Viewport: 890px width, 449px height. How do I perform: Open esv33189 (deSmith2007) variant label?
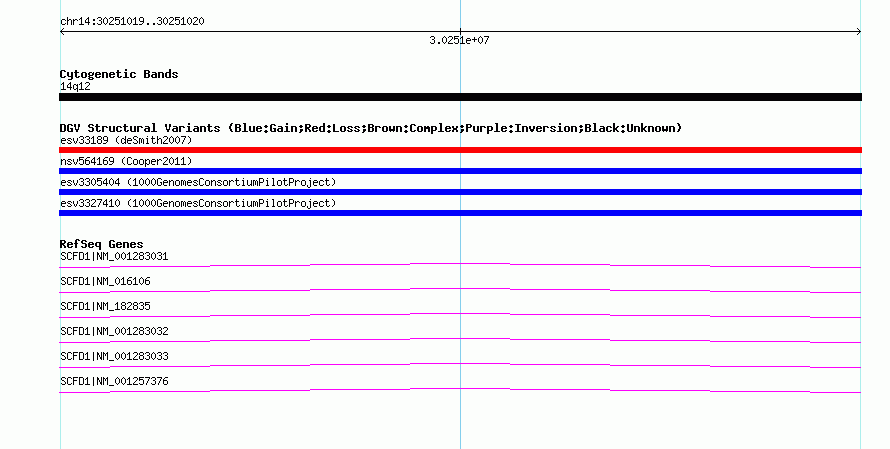pos(126,140)
